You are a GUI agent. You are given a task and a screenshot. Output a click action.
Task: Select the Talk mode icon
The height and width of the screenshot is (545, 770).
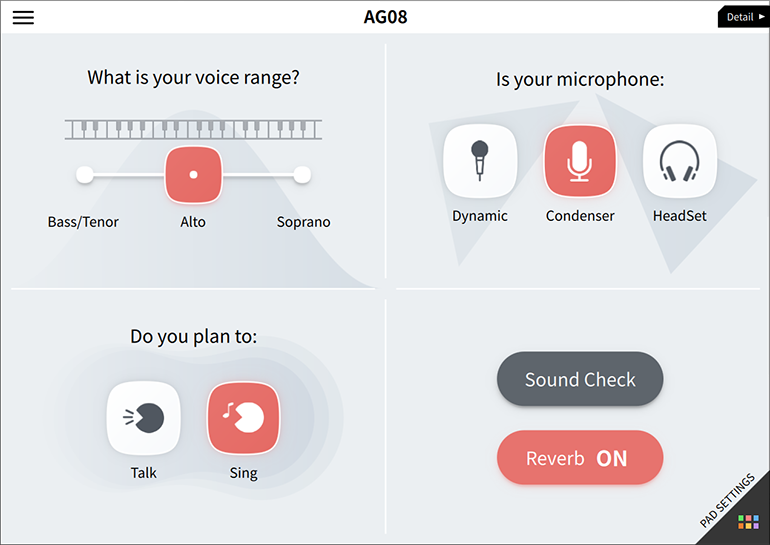pyautogui.click(x=144, y=419)
